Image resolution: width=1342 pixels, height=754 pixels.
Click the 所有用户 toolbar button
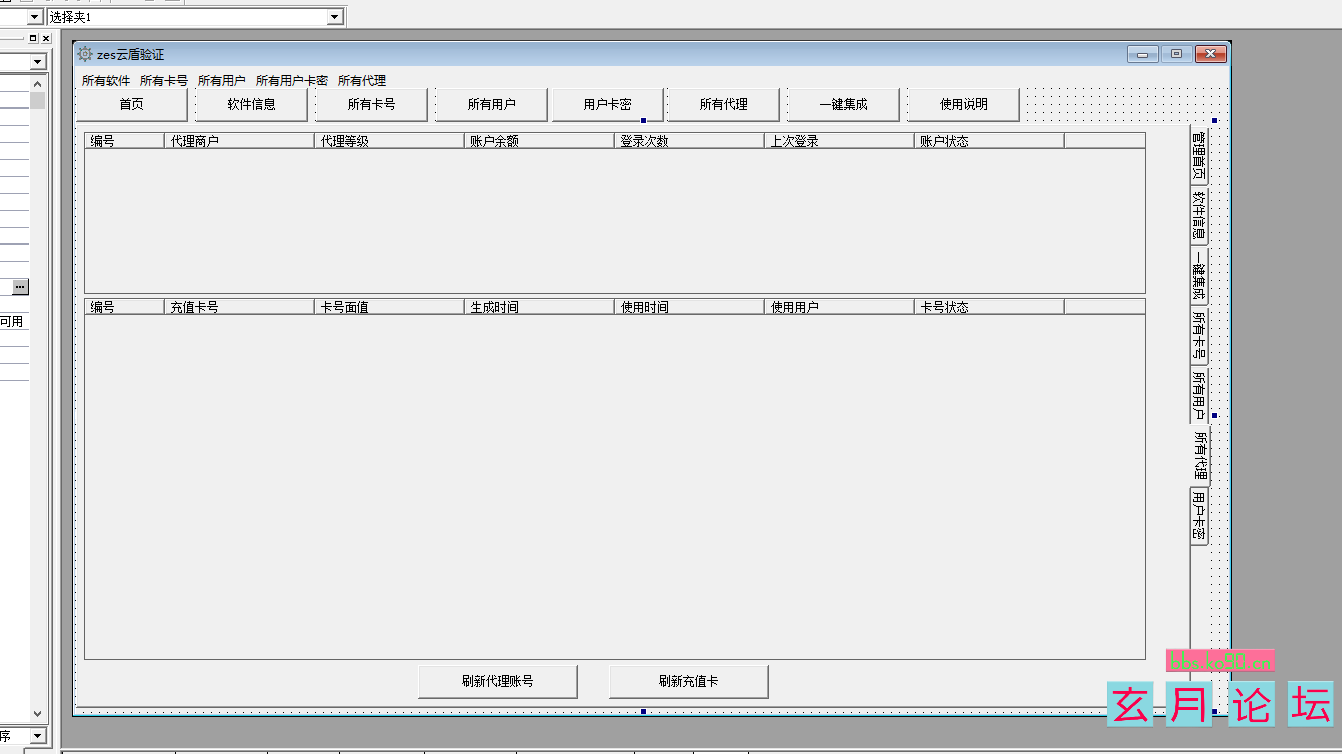click(492, 104)
